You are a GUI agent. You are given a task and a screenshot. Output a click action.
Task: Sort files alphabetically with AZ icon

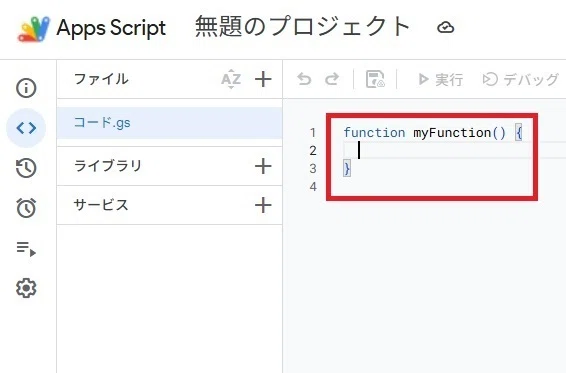coord(231,79)
